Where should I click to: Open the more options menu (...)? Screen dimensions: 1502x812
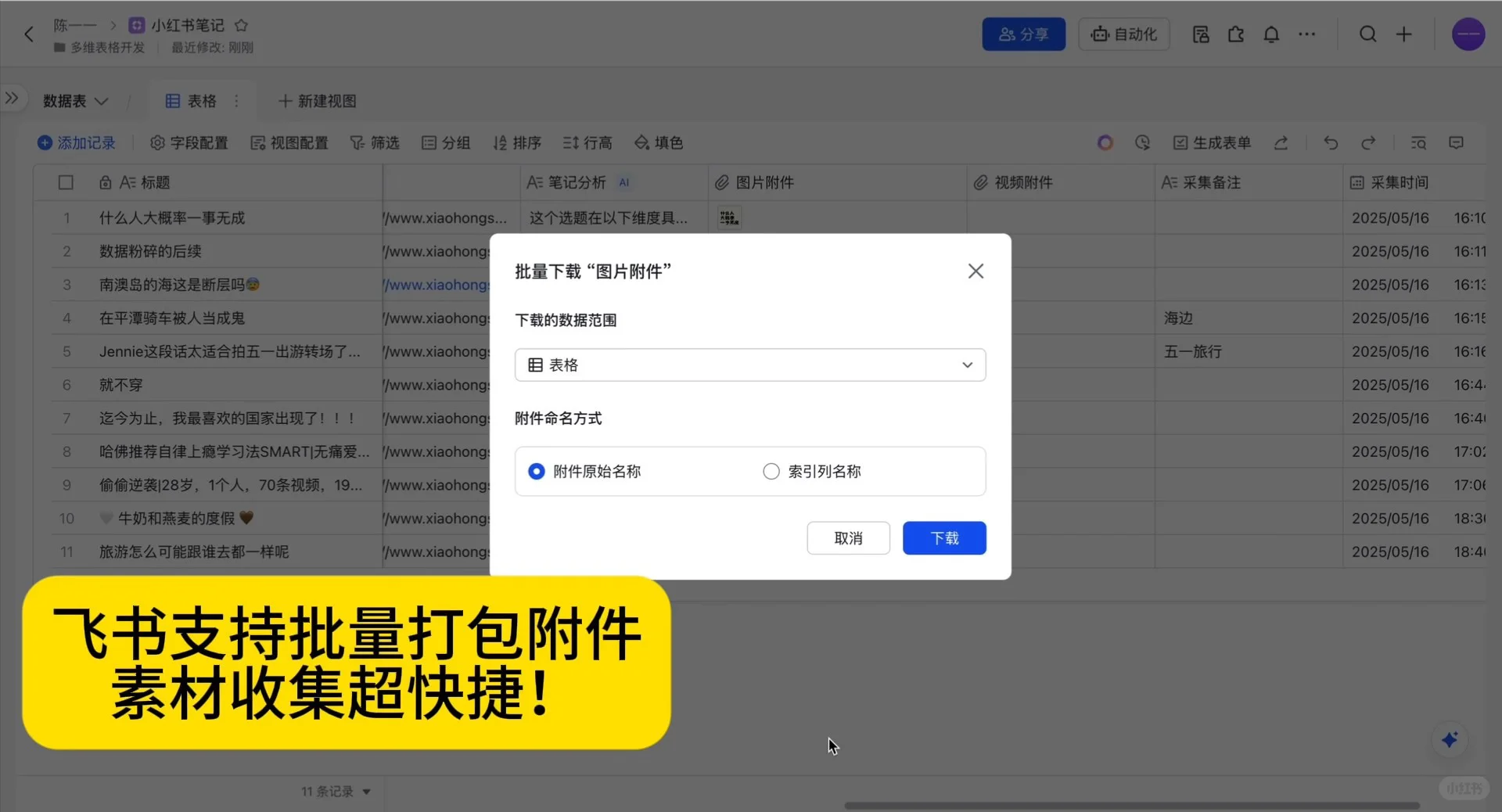(1306, 34)
